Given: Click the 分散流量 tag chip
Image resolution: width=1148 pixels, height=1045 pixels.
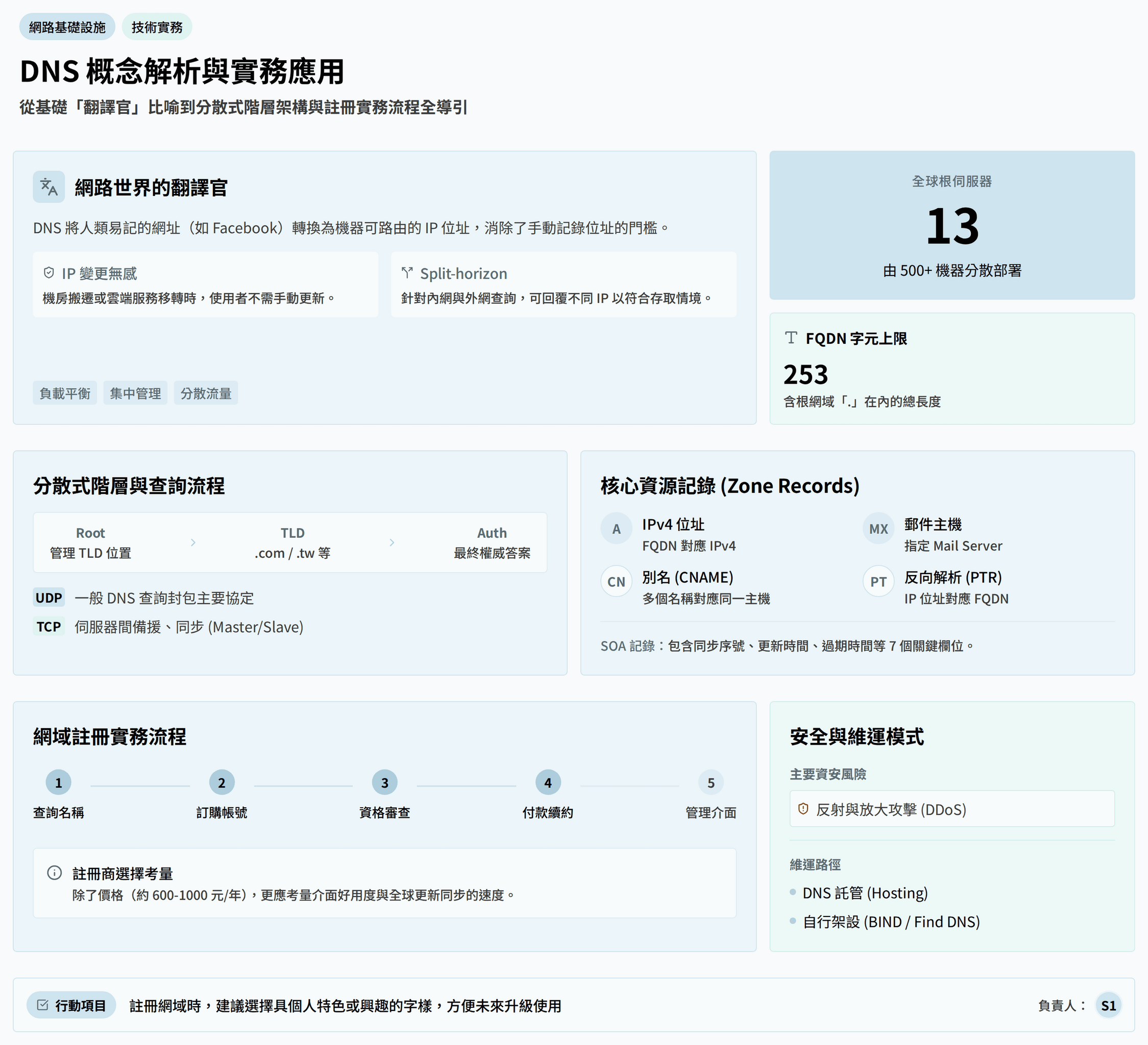Looking at the screenshot, I should (206, 393).
